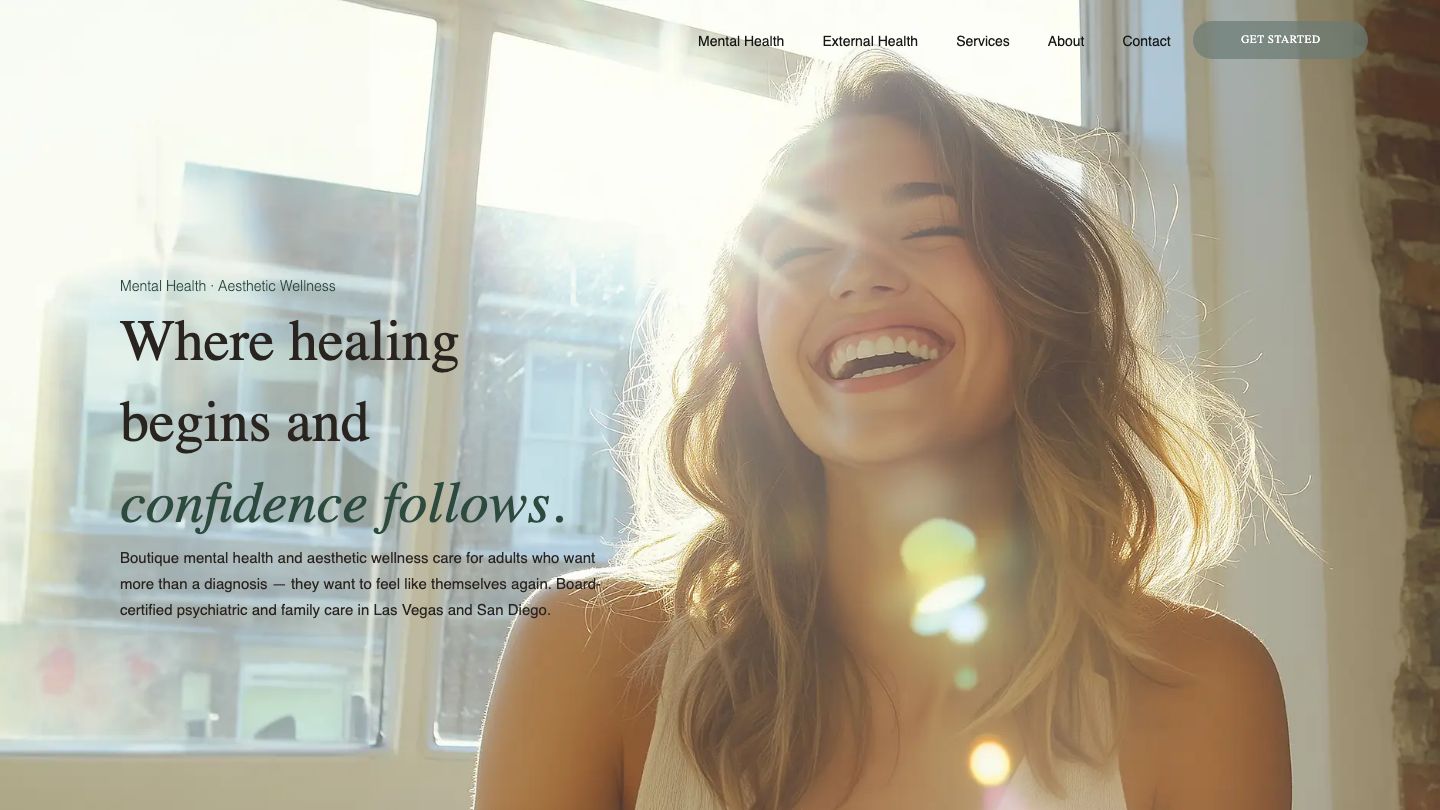Click the GET STARTED button

coord(1280,40)
